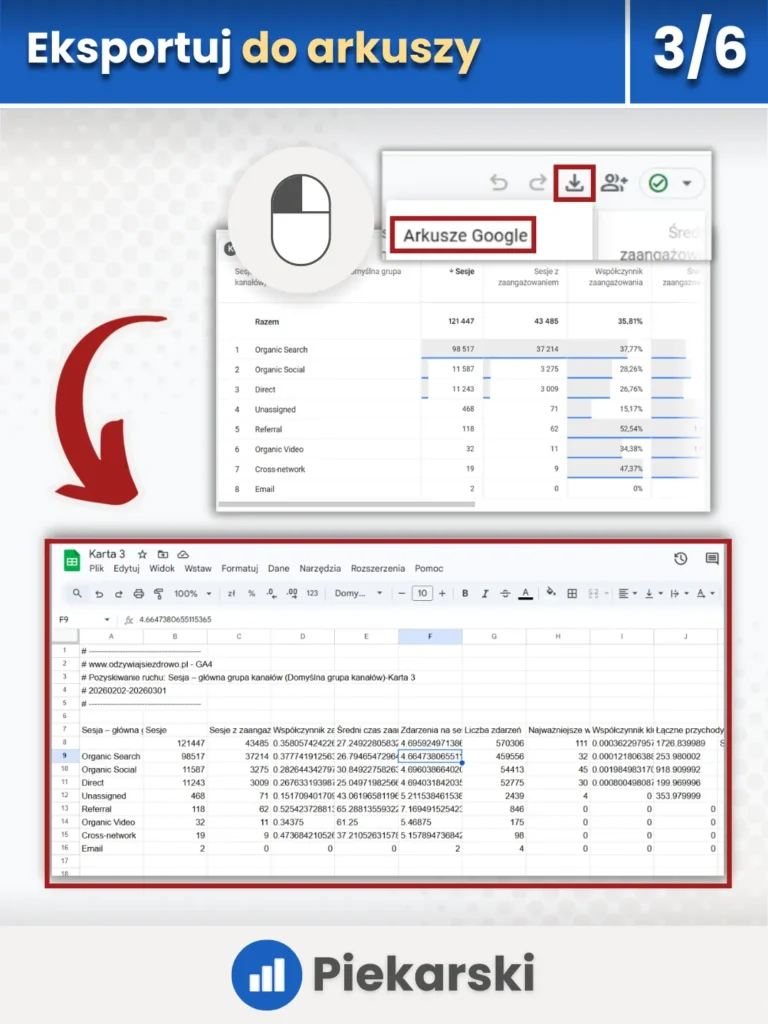Click cell value 570306
This screenshot has height=1024, width=768.
pyautogui.click(x=494, y=743)
